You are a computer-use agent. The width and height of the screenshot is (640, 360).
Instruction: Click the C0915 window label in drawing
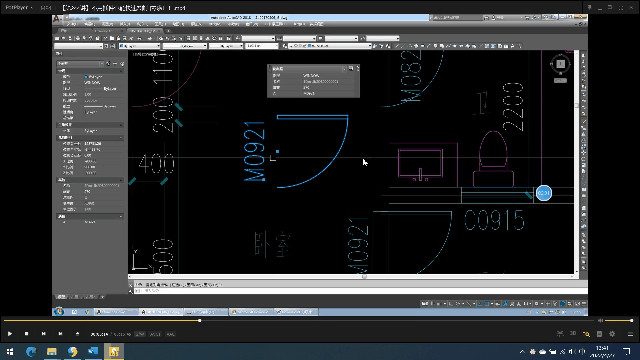(x=494, y=221)
